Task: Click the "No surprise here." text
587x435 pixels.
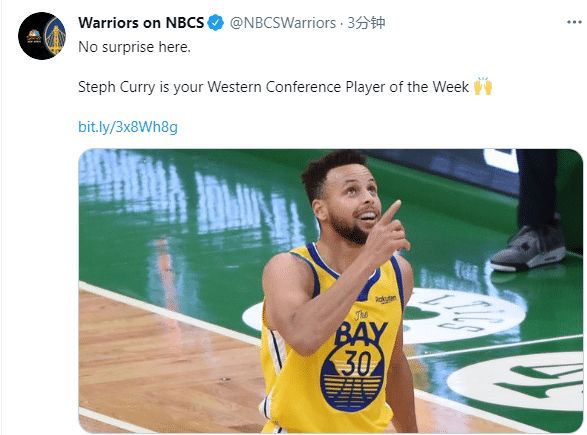Action: click(134, 47)
